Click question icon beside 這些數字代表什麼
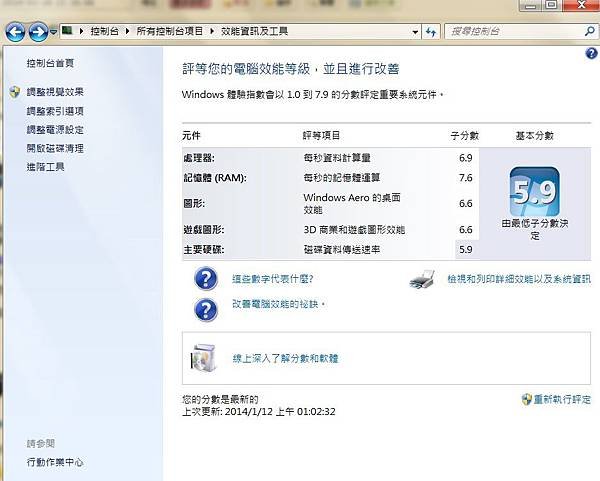 (206, 279)
